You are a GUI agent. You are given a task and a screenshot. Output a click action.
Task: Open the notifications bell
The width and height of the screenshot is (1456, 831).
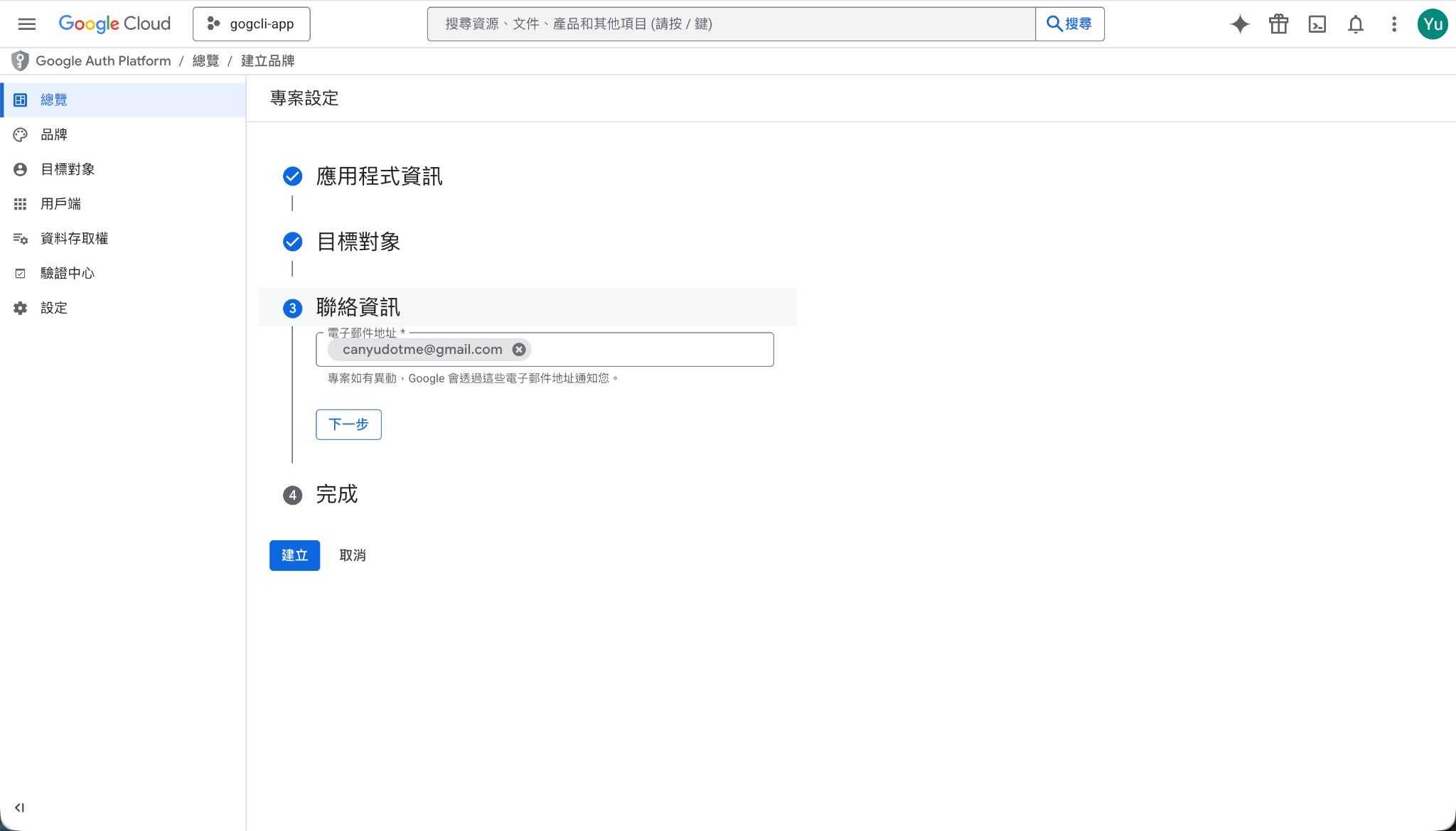[1355, 24]
